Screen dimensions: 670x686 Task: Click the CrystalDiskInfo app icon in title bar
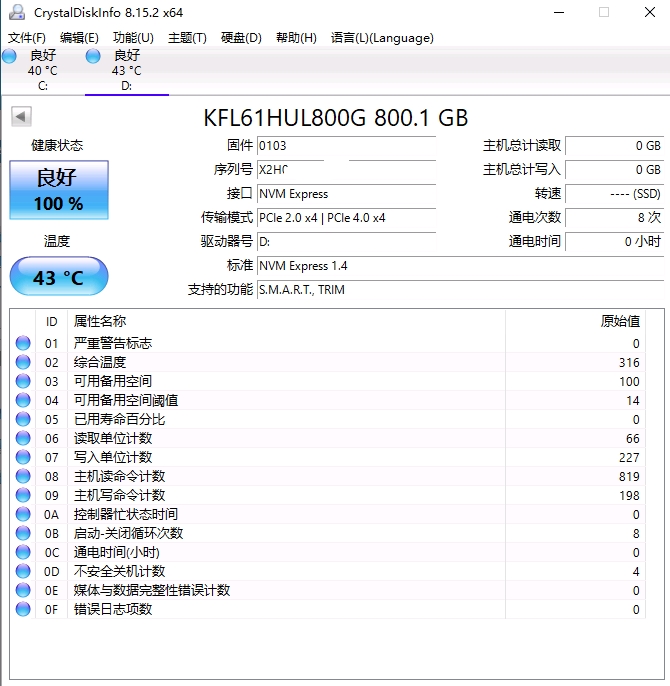[17, 12]
